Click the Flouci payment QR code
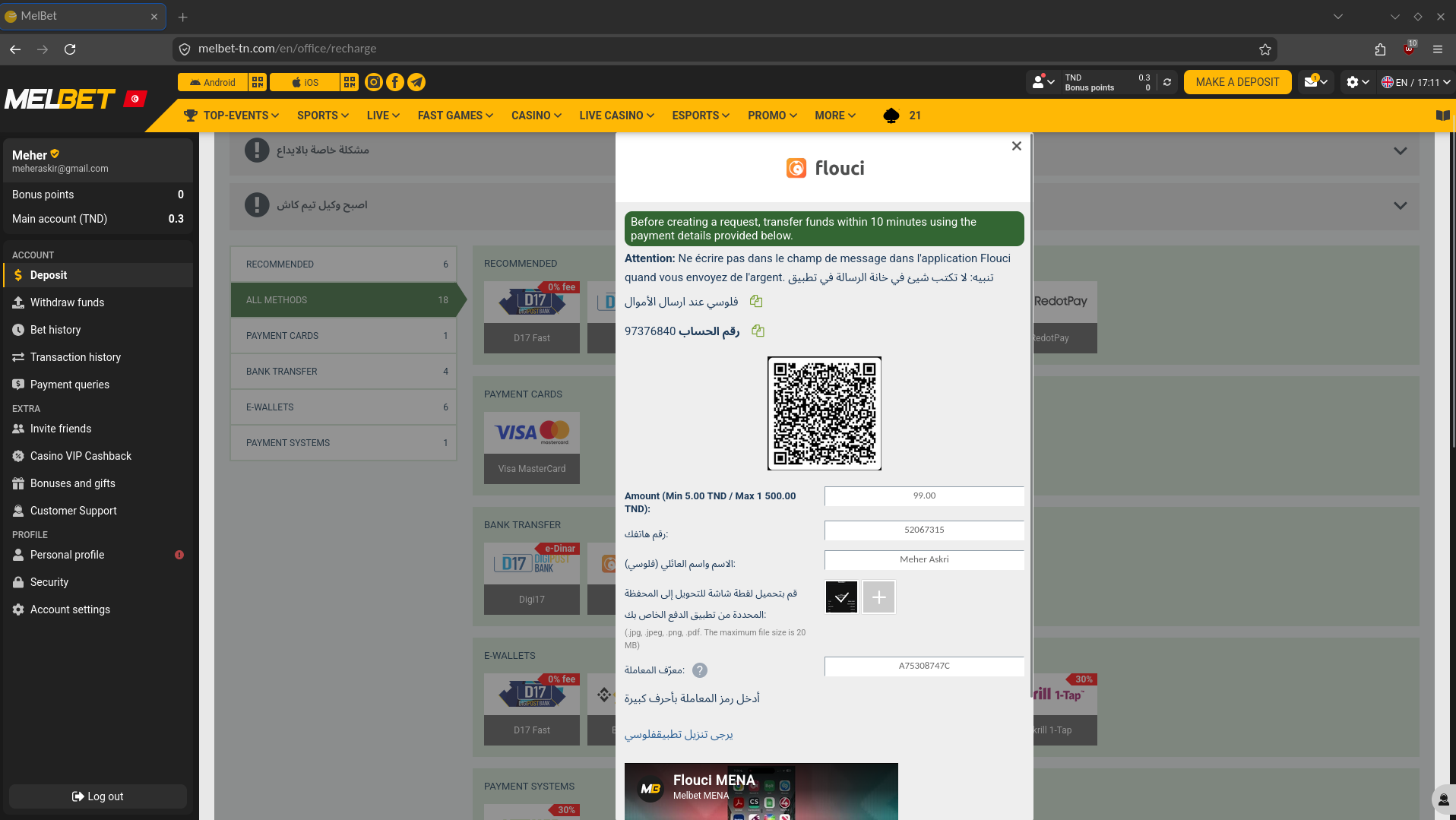The width and height of the screenshot is (1456, 820). pos(825,413)
